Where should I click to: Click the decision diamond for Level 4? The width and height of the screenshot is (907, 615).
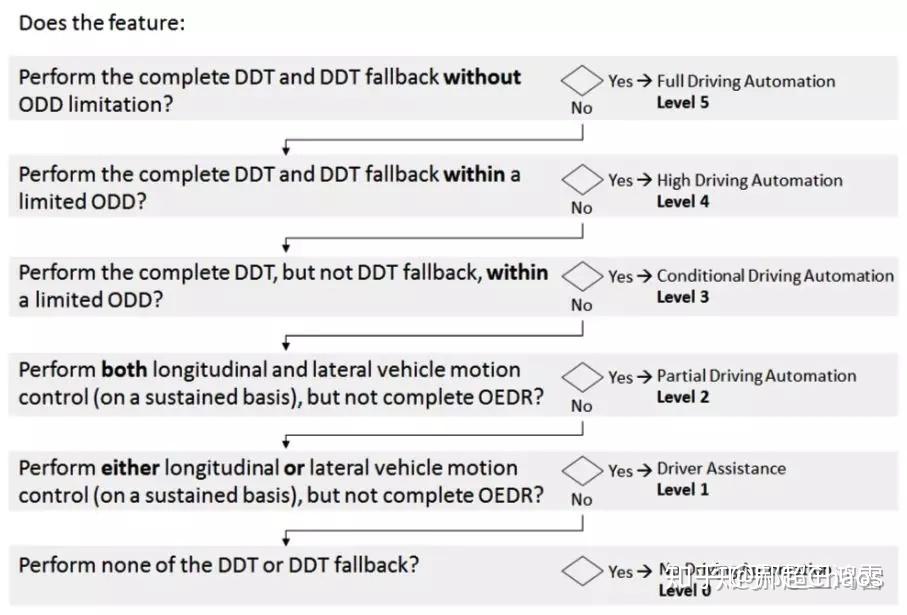pos(582,180)
